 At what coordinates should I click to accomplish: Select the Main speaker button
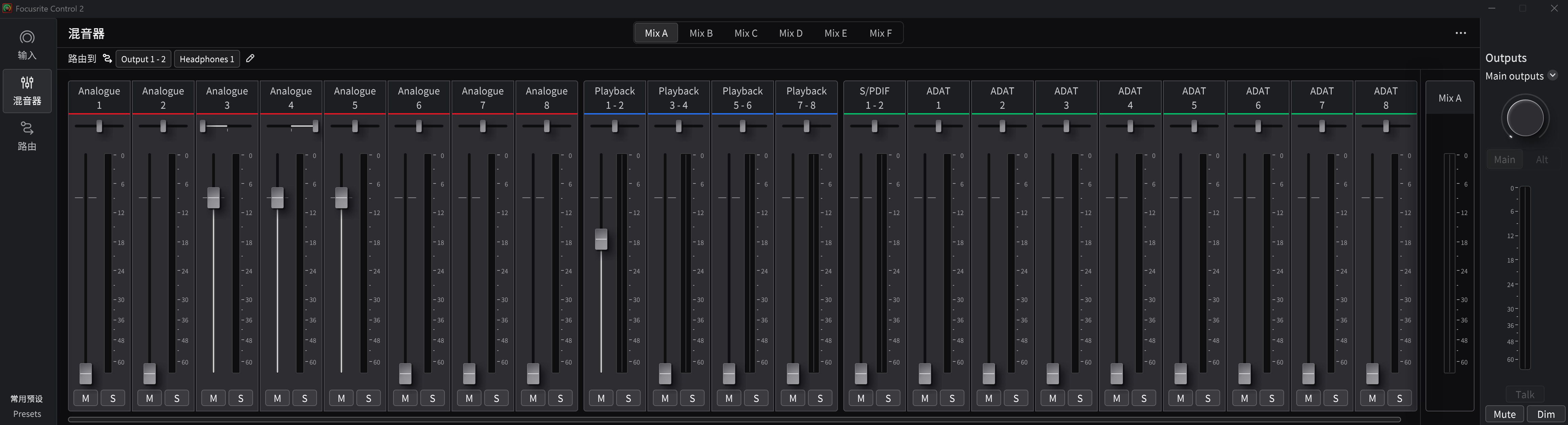click(1504, 159)
